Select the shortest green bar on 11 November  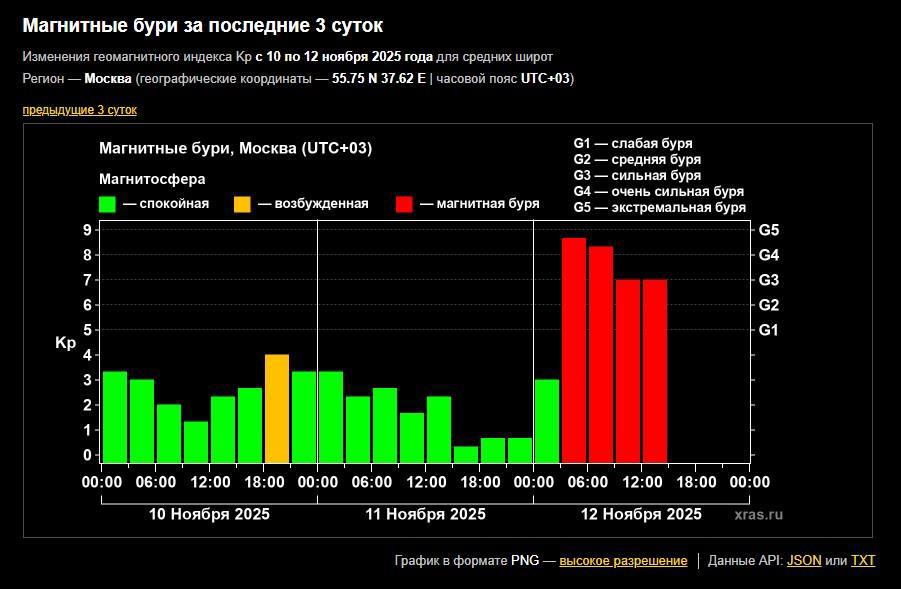(x=466, y=454)
